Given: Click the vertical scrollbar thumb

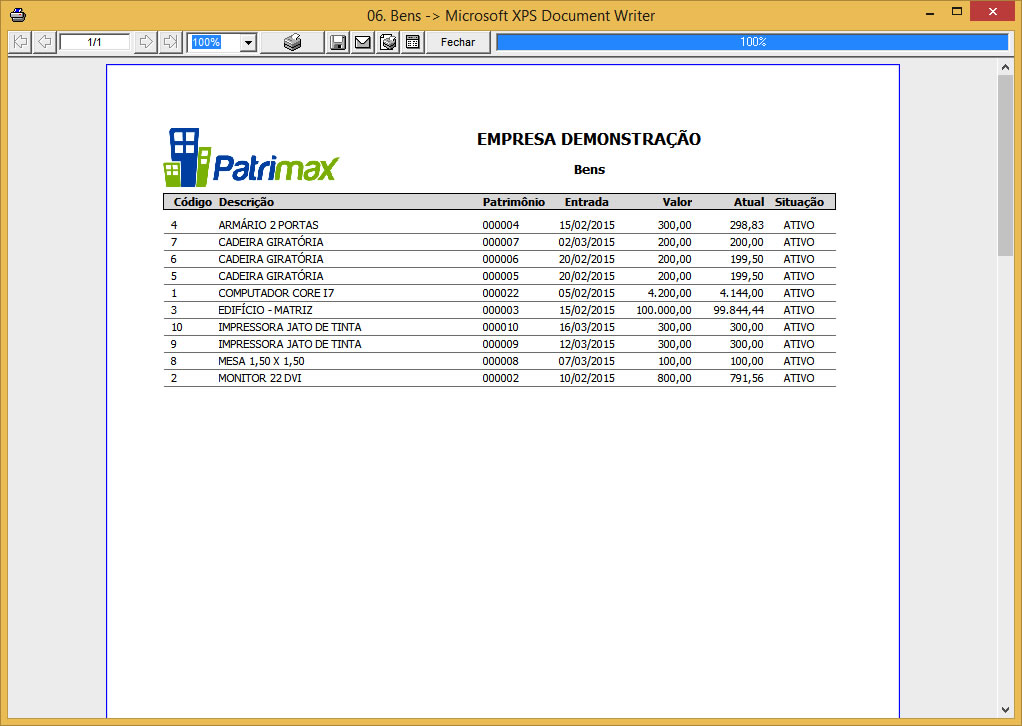Looking at the screenshot, I should tap(1005, 166).
